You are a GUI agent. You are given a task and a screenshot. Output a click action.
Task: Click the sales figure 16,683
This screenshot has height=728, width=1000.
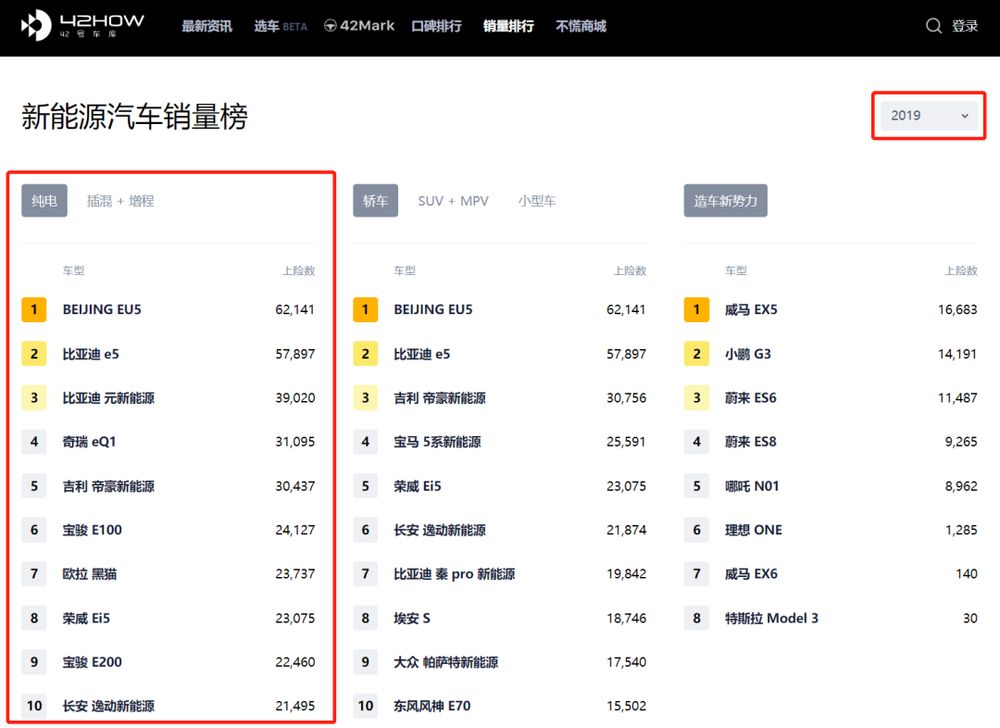coord(957,310)
